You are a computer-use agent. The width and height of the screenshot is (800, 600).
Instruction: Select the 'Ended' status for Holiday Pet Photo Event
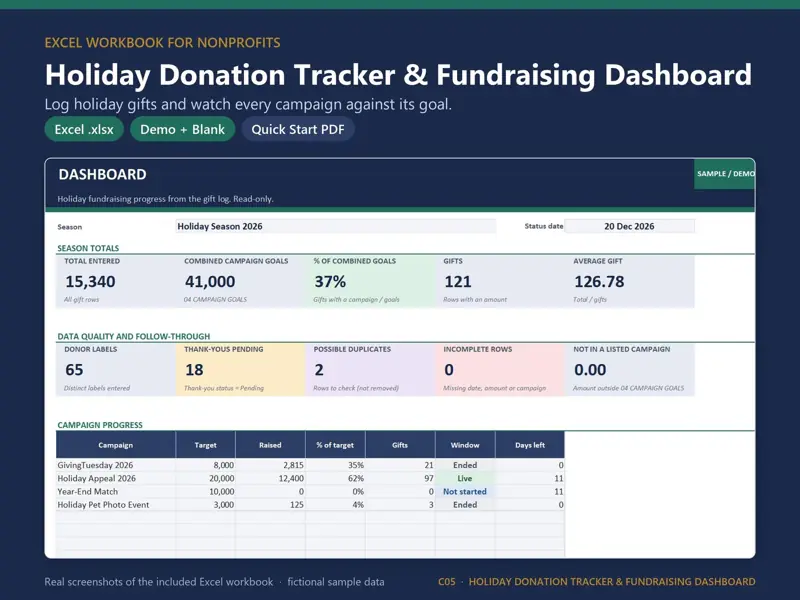coord(465,505)
